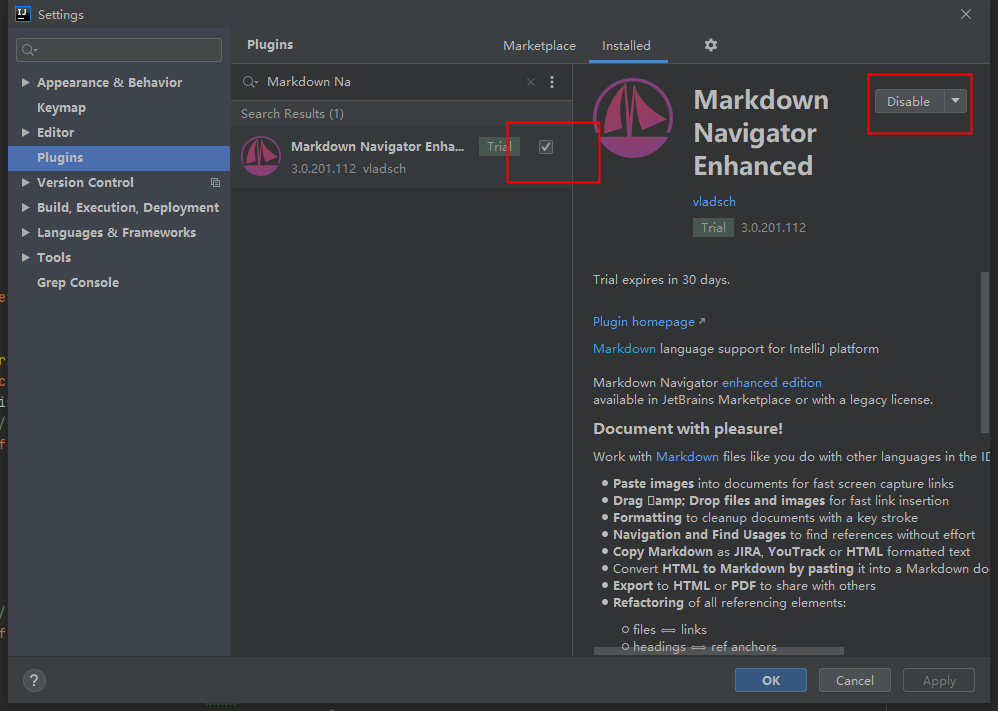Click version 3.0.201.112 in details panel
Screen dimensions: 998x711
(773, 228)
